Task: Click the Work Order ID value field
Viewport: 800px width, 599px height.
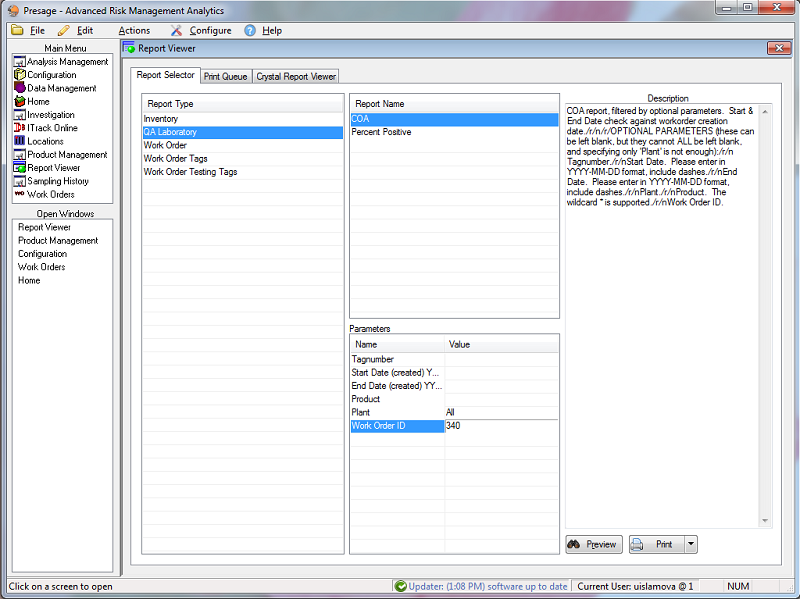Action: click(x=500, y=426)
